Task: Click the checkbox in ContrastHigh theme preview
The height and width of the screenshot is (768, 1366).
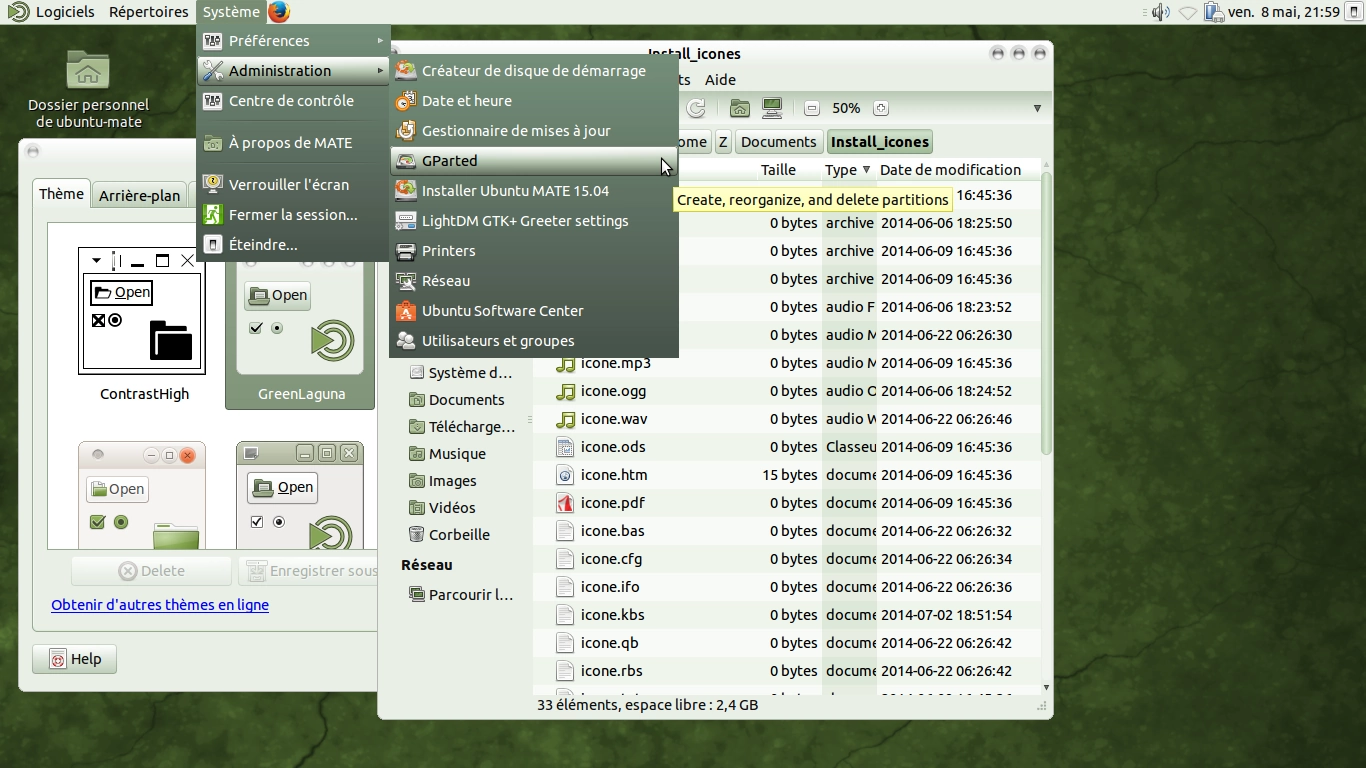Action: [98, 320]
